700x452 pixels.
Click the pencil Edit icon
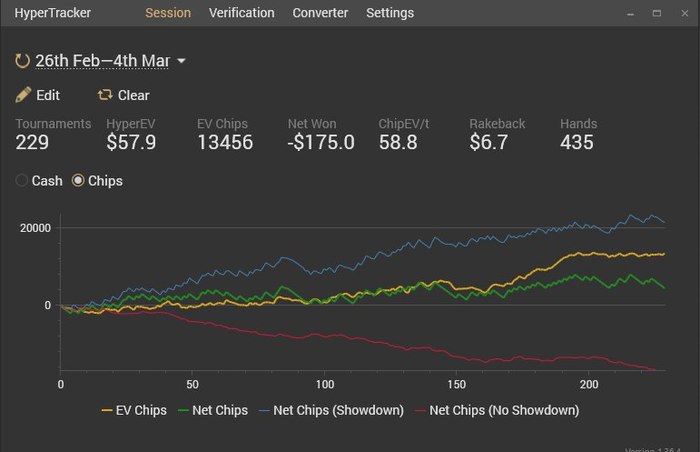[23, 95]
